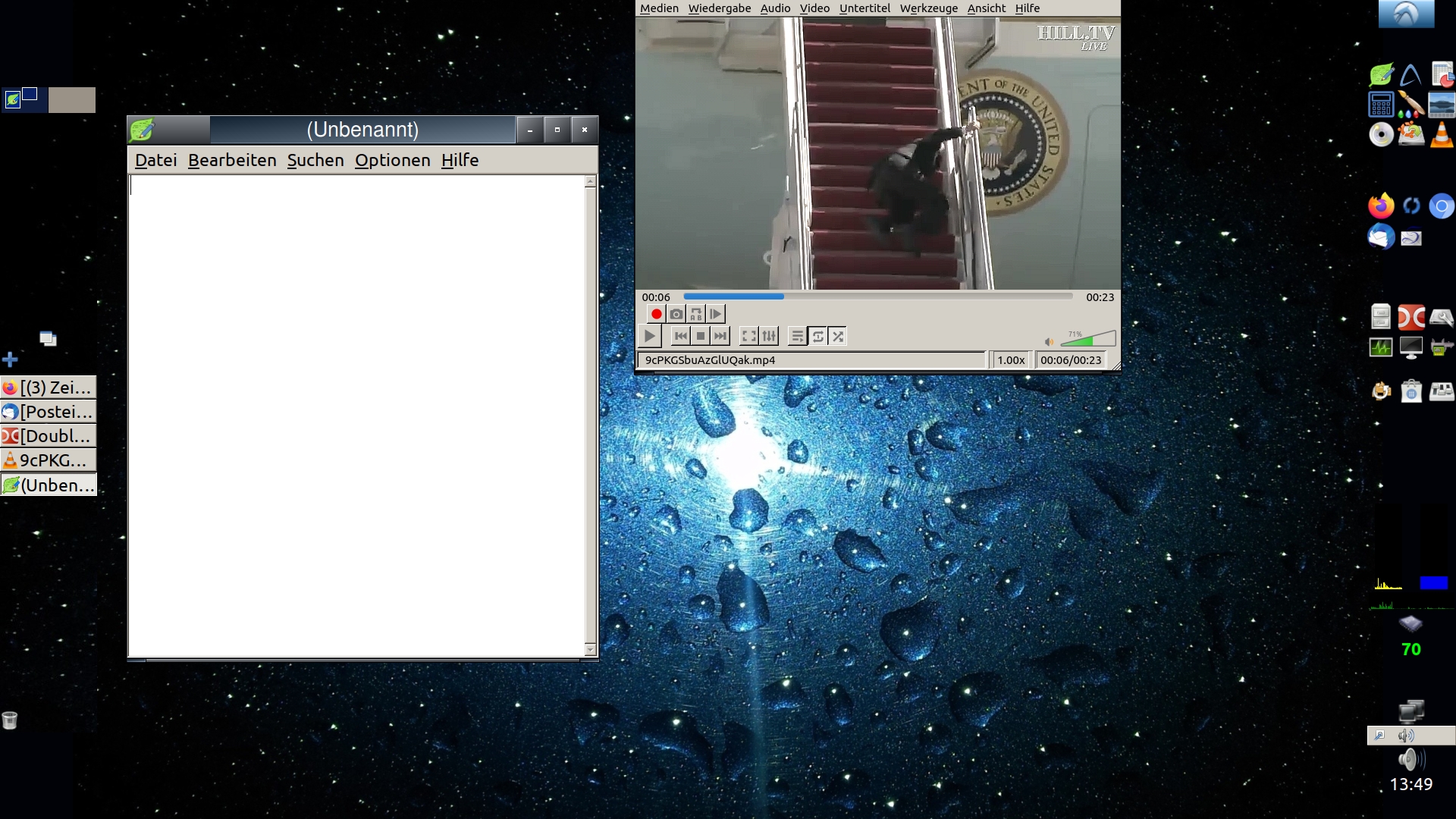Click the red record button in VLC
This screenshot has height=819, width=1456.
tap(656, 314)
